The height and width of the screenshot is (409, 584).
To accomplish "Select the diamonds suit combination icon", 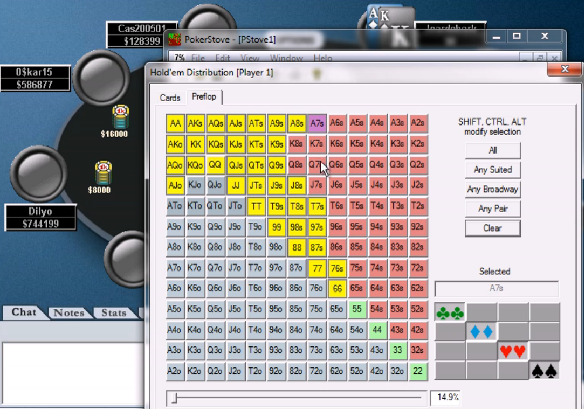I will (x=481, y=331).
